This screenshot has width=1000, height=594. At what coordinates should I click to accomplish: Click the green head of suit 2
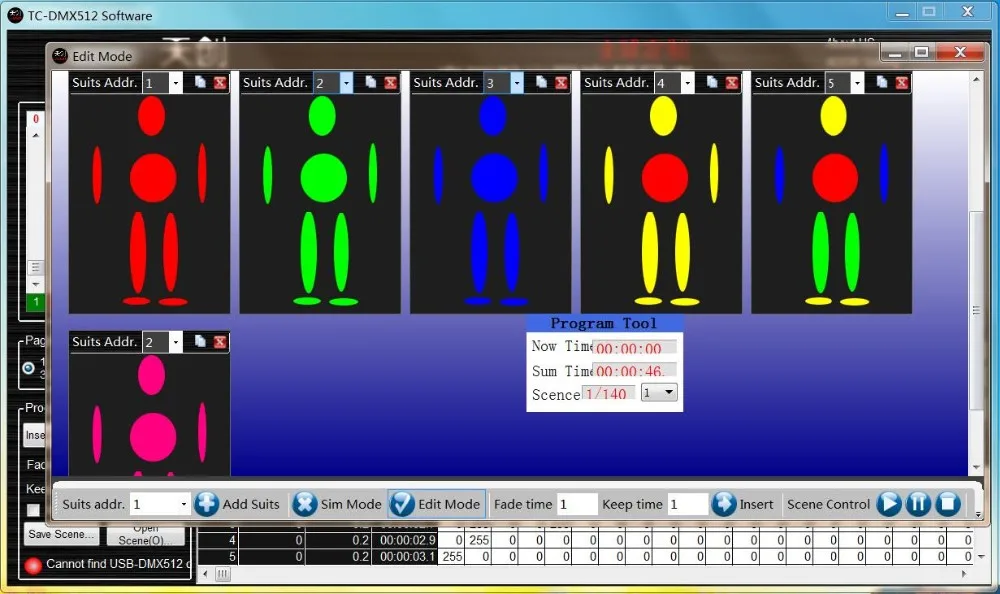click(x=322, y=117)
